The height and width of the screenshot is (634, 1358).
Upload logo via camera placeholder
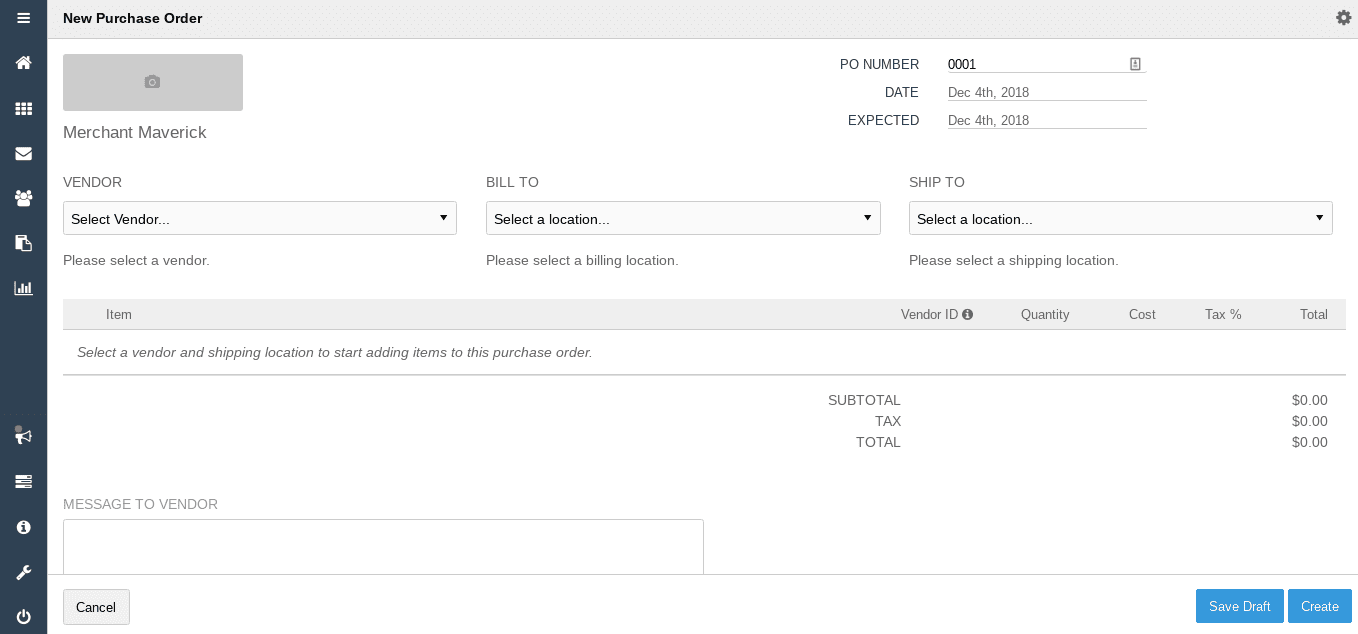point(153,82)
